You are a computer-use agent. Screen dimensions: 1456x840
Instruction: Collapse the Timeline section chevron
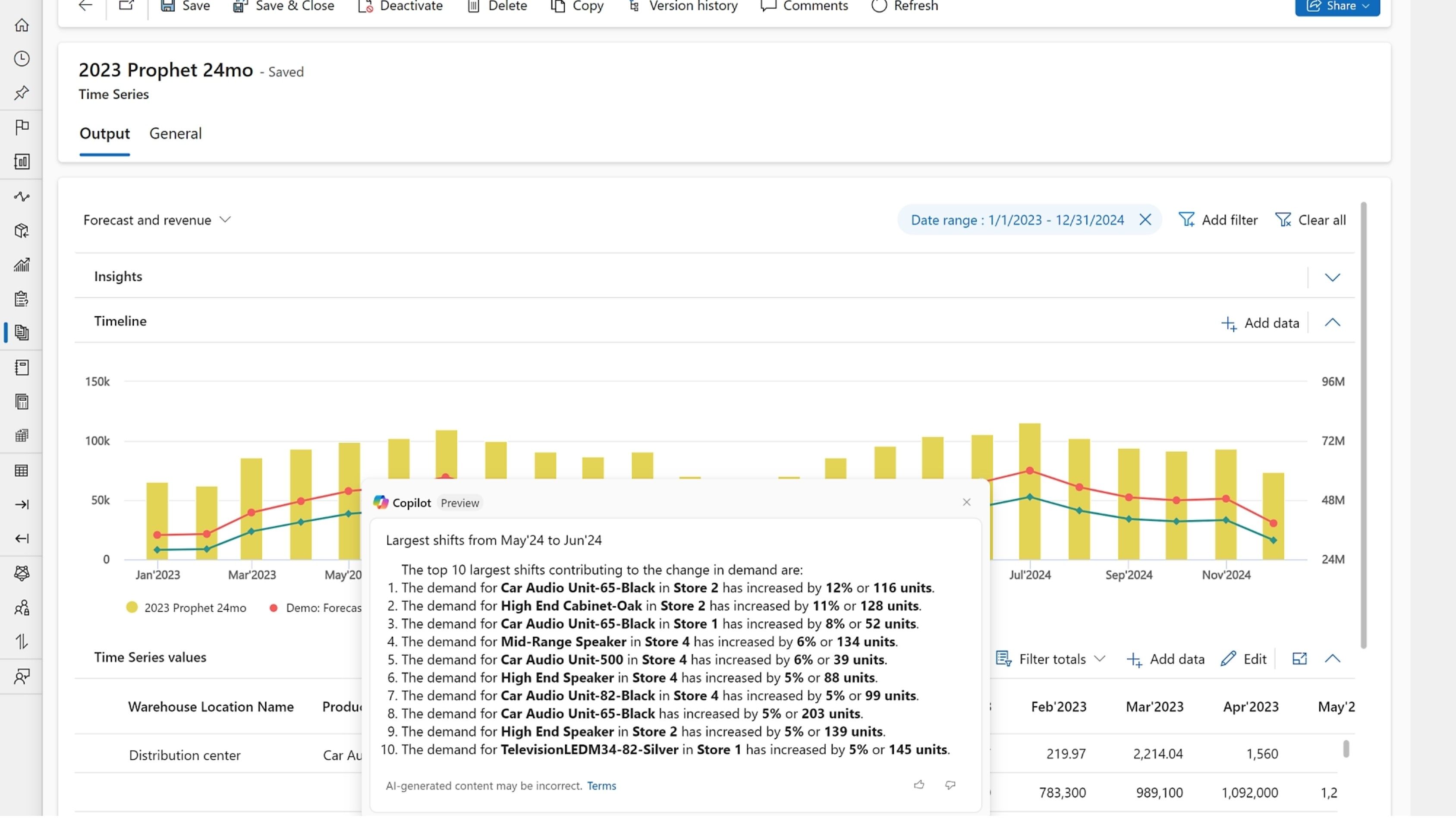pyautogui.click(x=1332, y=323)
